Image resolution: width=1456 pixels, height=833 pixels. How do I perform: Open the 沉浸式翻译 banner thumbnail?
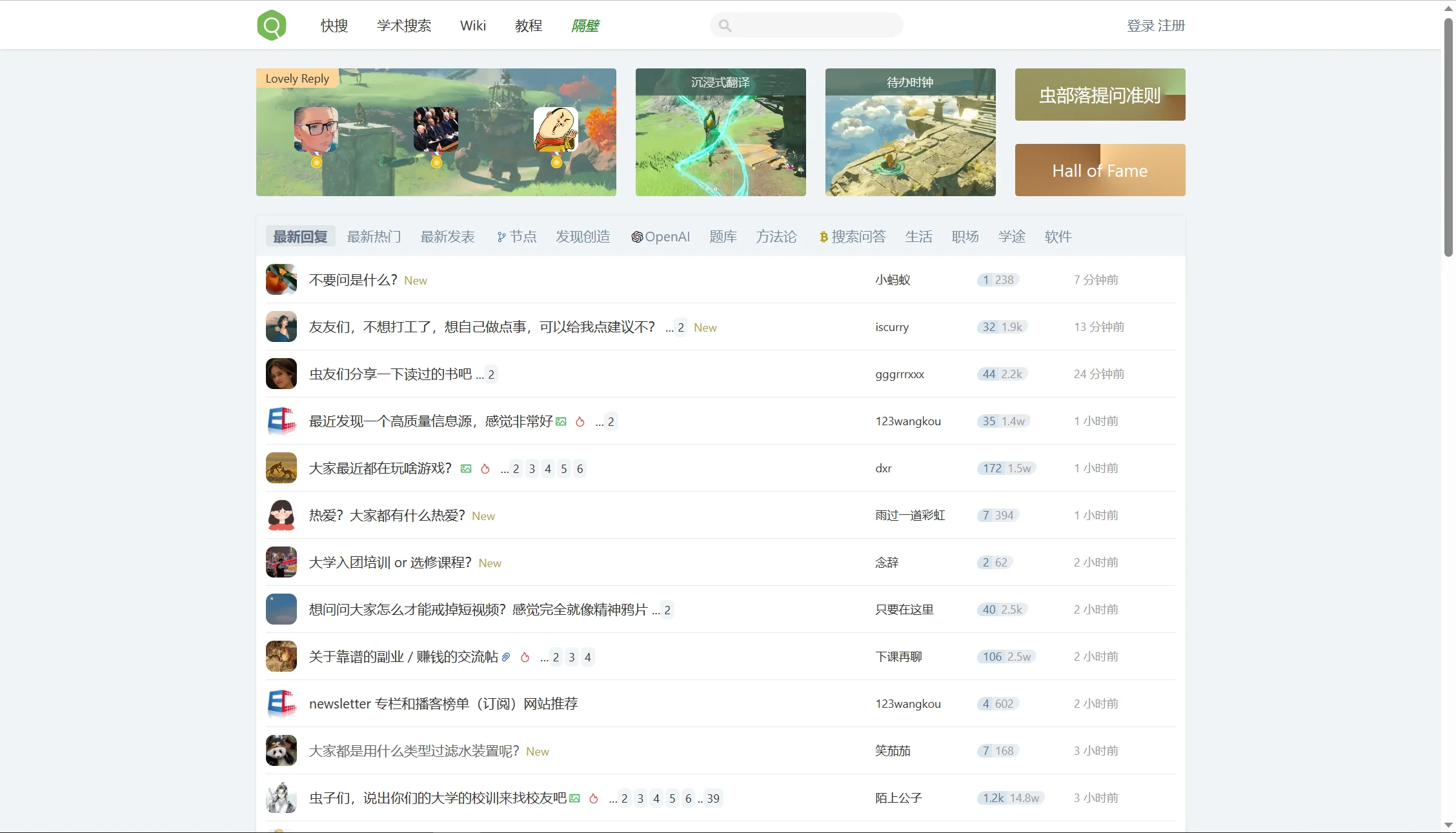click(720, 132)
